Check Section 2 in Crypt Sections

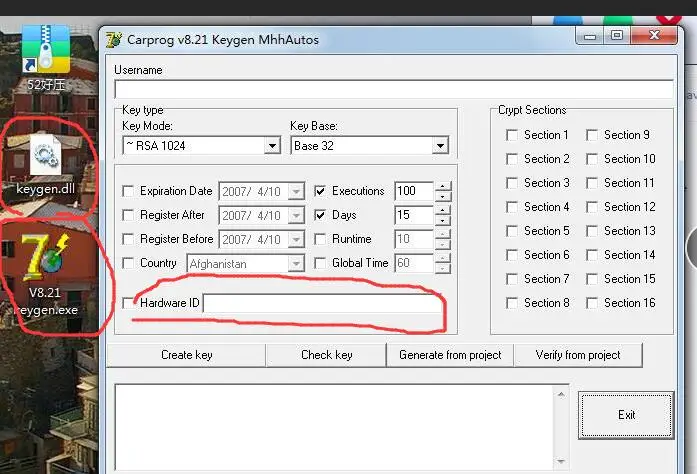click(x=512, y=159)
